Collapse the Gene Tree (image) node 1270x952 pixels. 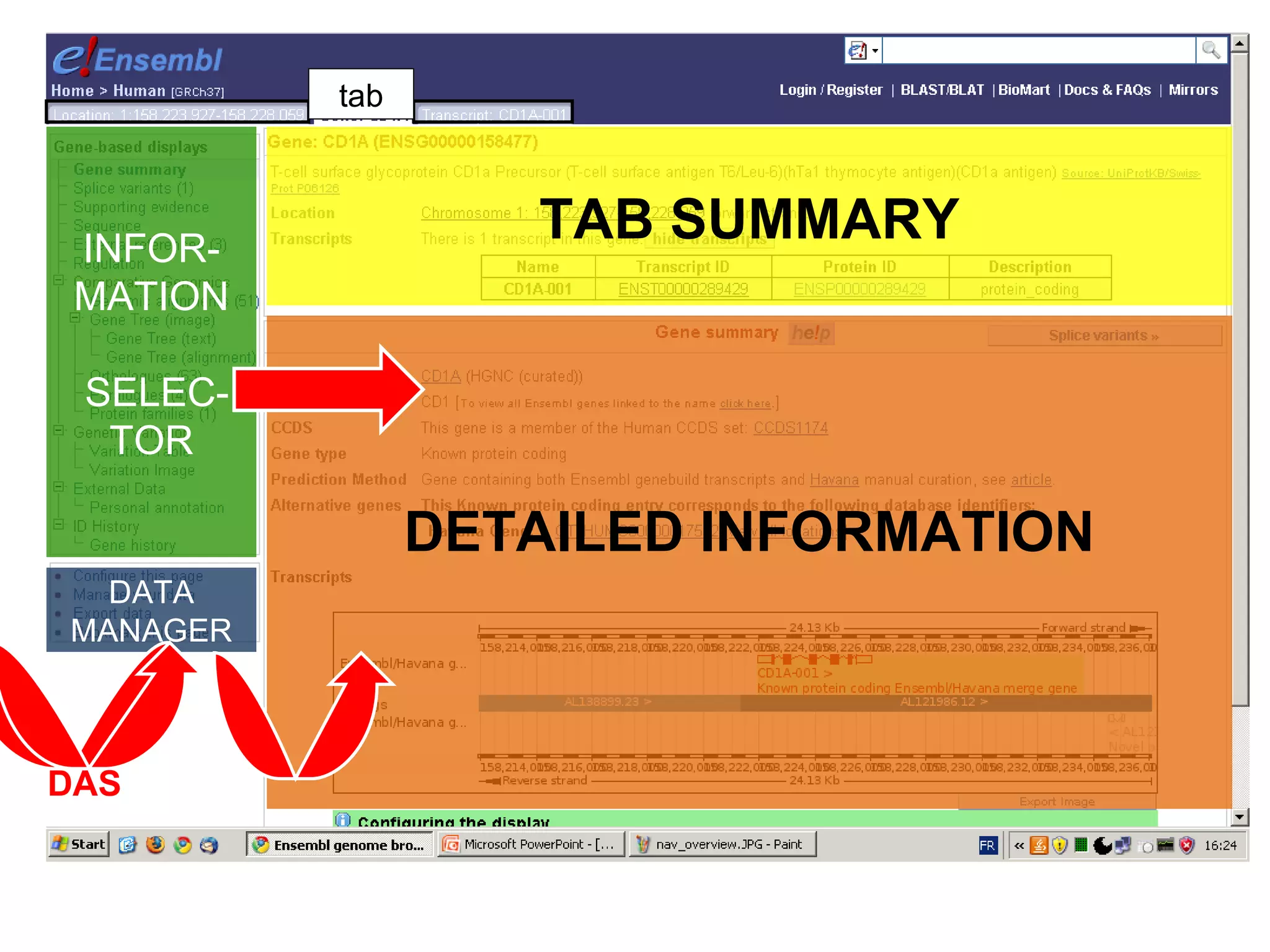pos(75,318)
